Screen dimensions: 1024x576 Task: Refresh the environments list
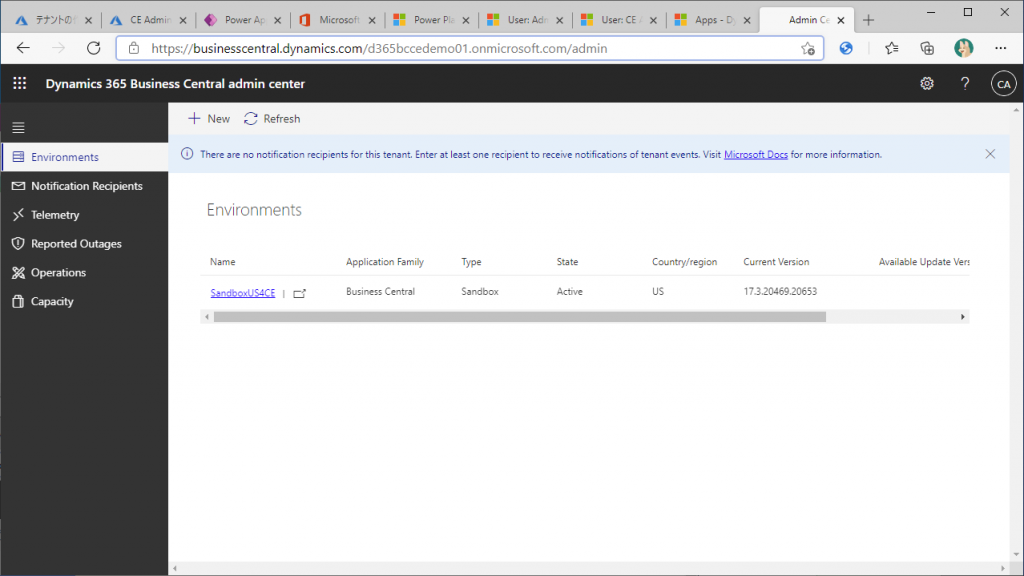(272, 119)
